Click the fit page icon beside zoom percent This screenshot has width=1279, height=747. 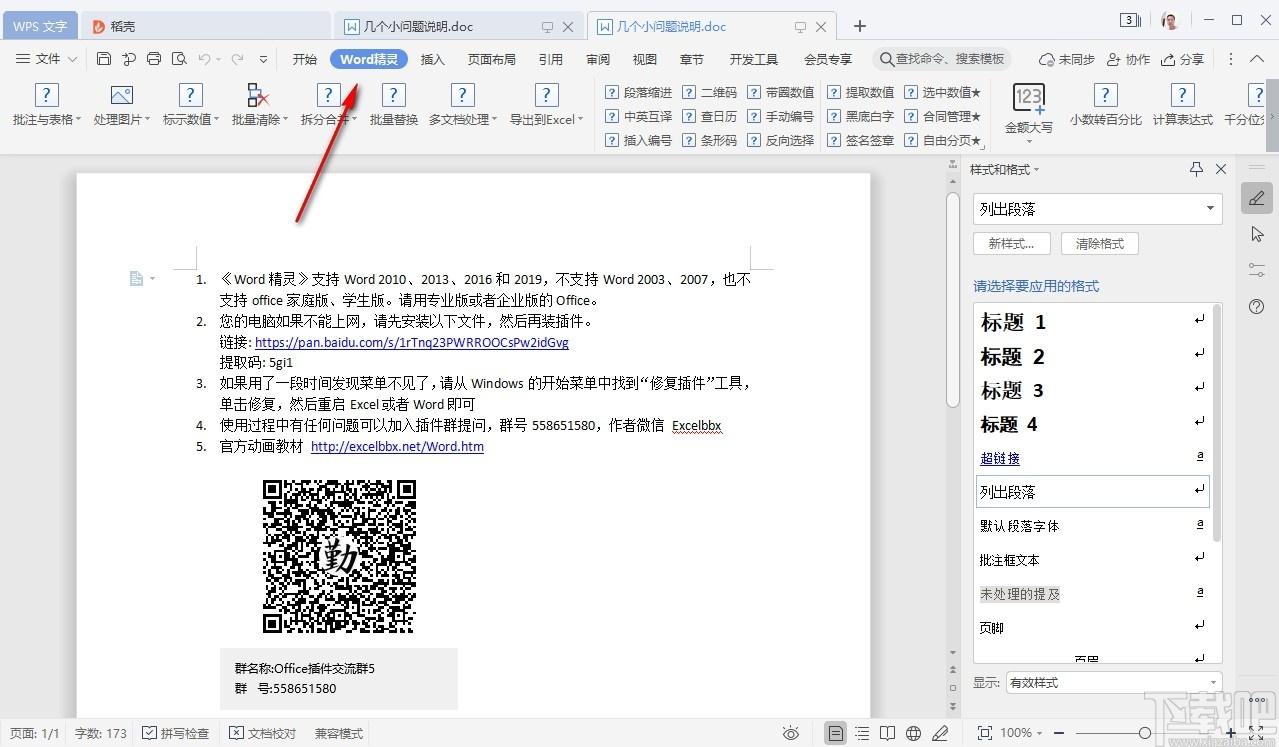984,733
